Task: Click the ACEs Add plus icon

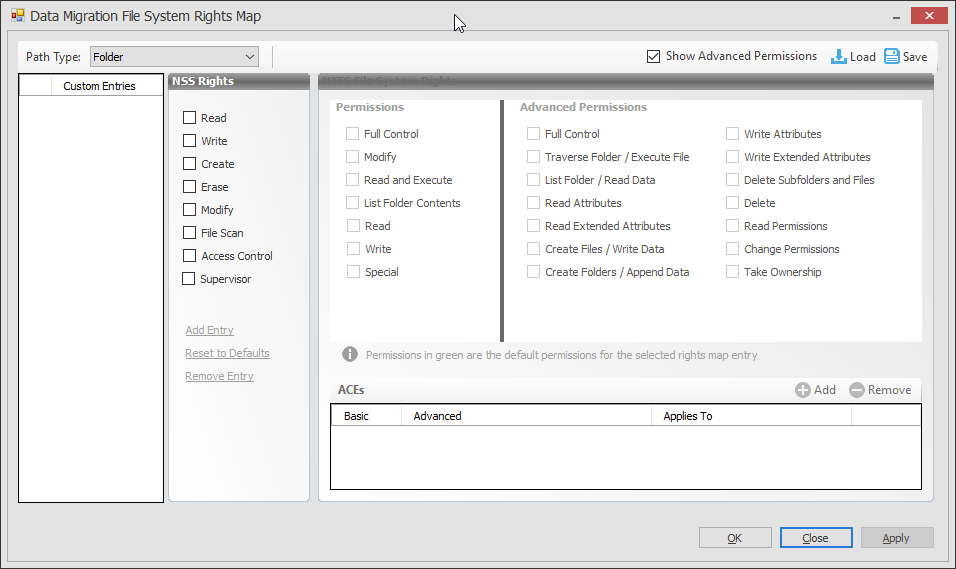Action: click(x=803, y=390)
